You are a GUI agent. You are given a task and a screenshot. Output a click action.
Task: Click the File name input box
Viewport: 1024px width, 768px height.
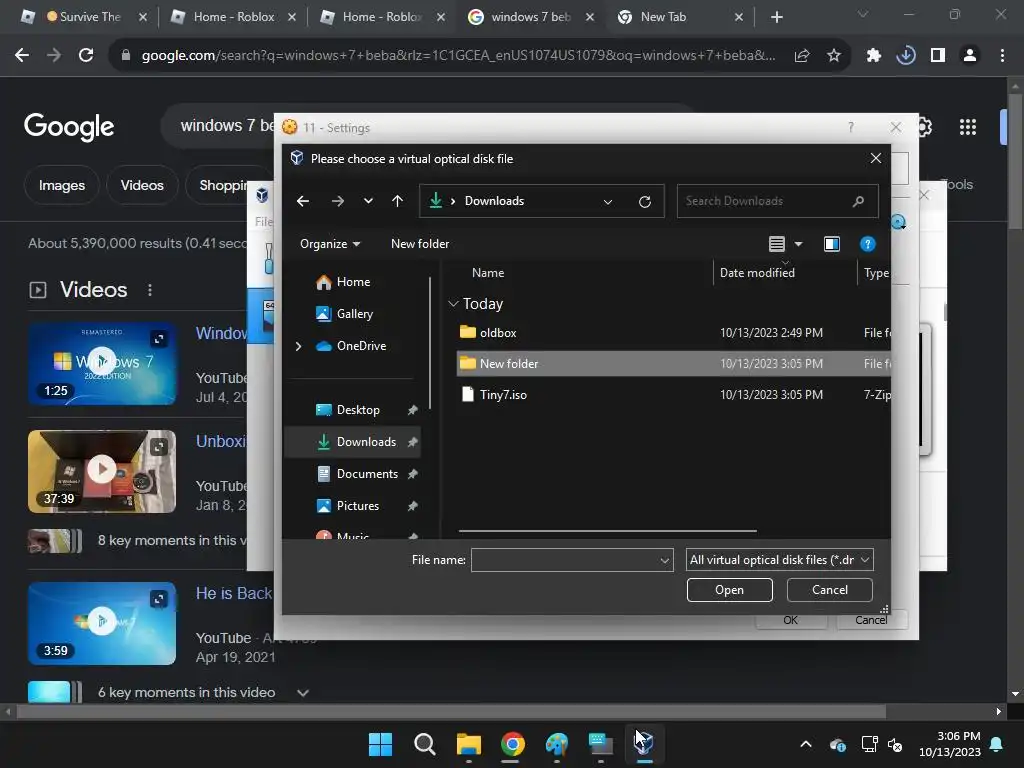(564, 560)
